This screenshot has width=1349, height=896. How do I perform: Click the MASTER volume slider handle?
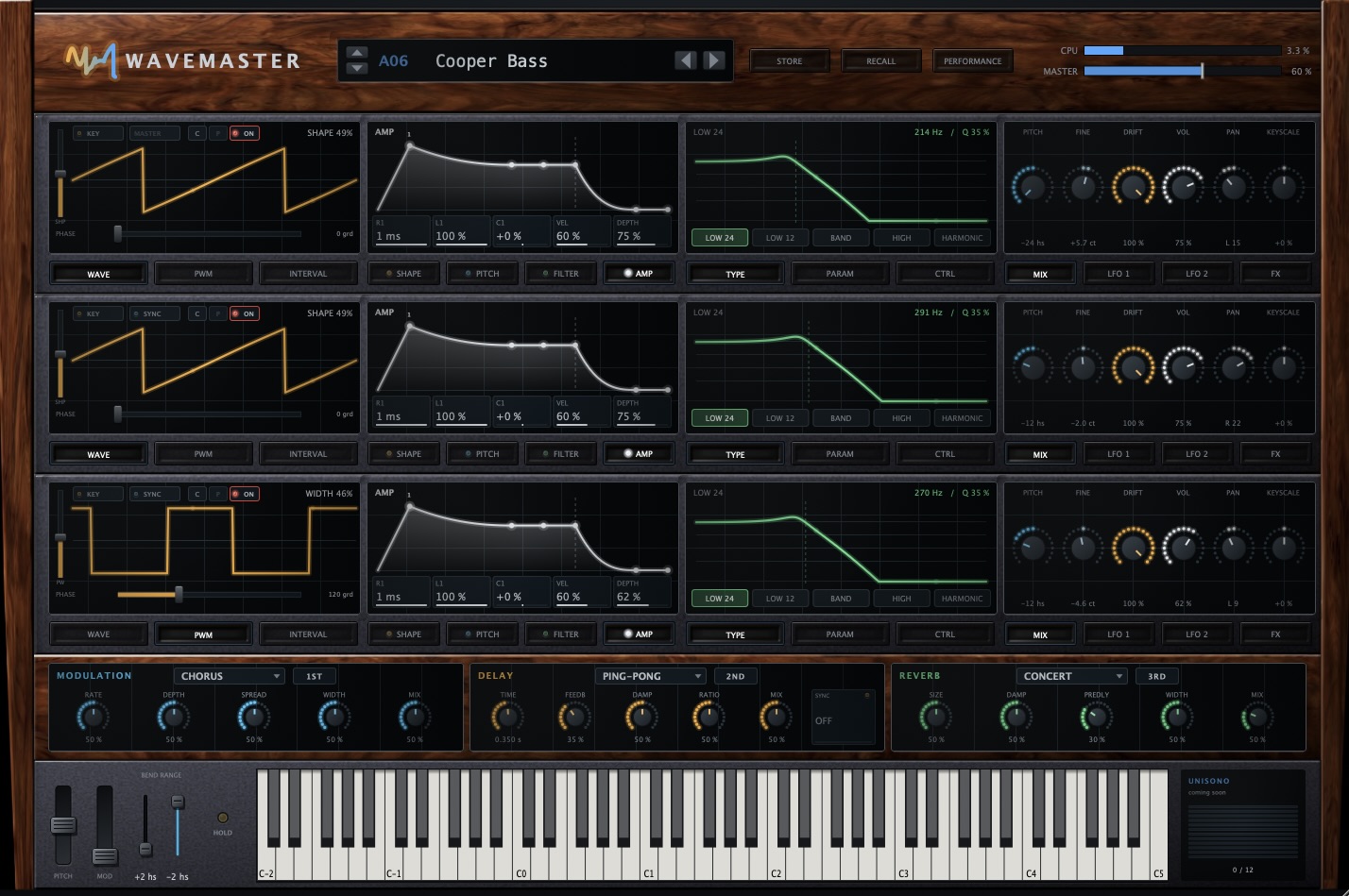coord(1202,71)
